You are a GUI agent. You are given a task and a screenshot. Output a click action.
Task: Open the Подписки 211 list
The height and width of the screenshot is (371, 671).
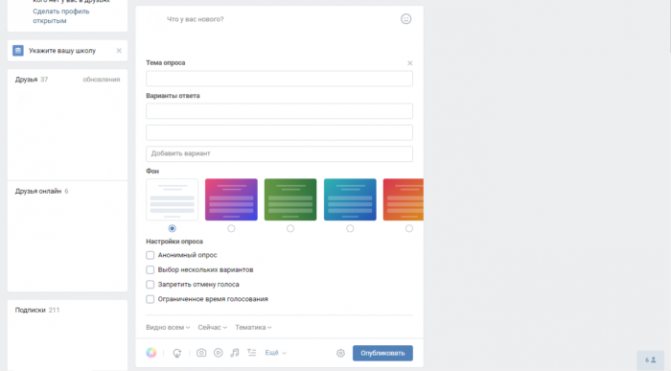point(37,310)
